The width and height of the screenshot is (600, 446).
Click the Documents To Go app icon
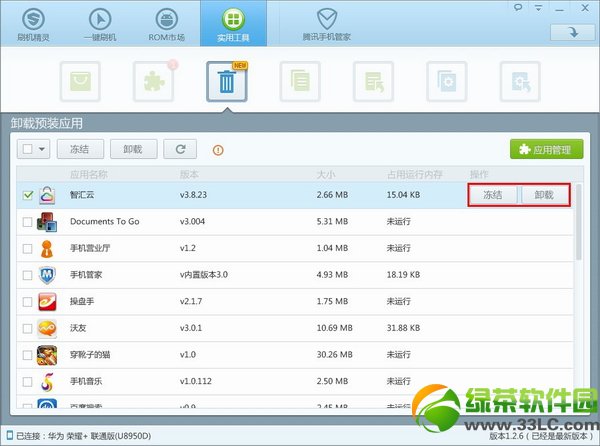(47, 222)
